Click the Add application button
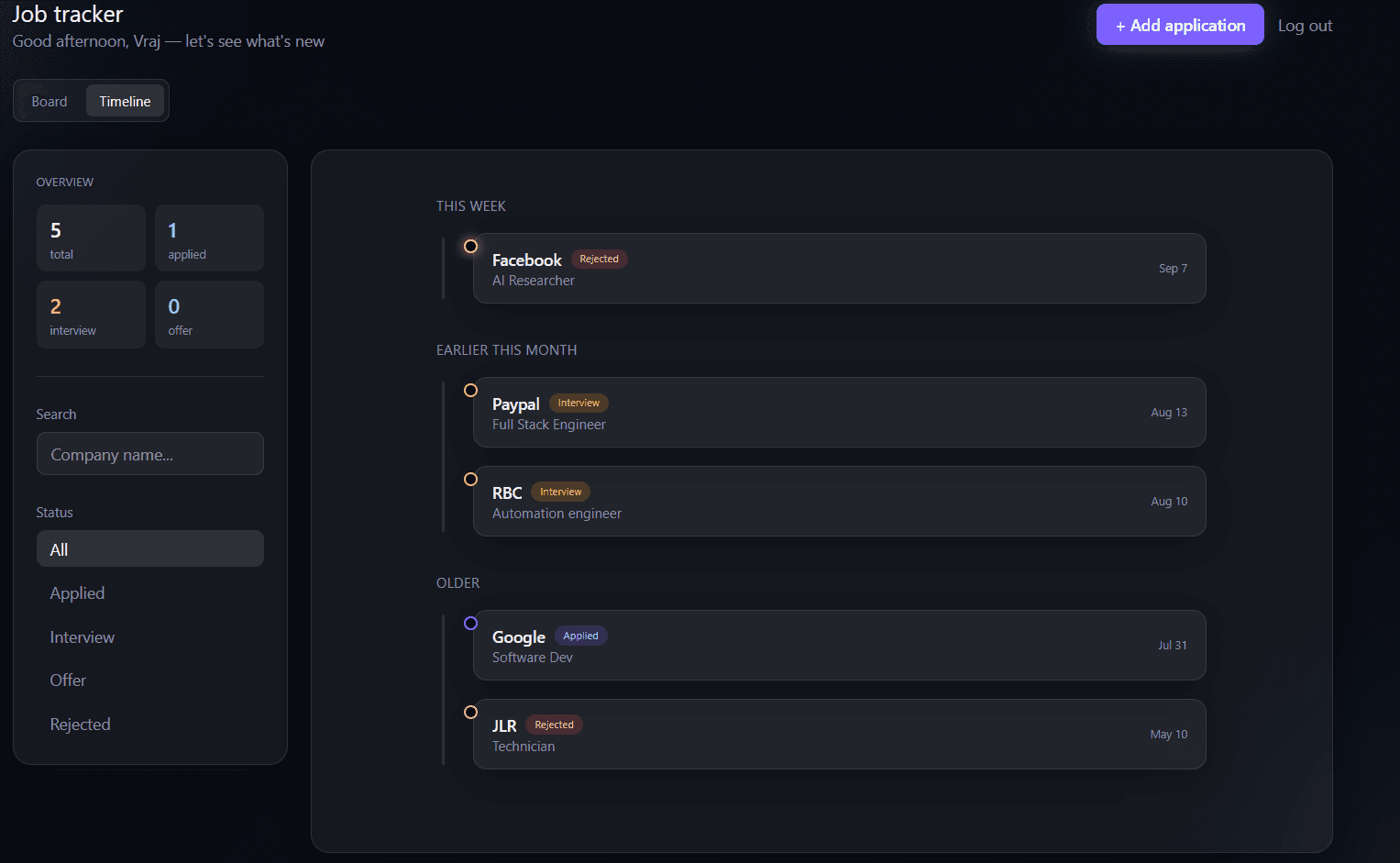Image resolution: width=1400 pixels, height=863 pixels. [1180, 25]
